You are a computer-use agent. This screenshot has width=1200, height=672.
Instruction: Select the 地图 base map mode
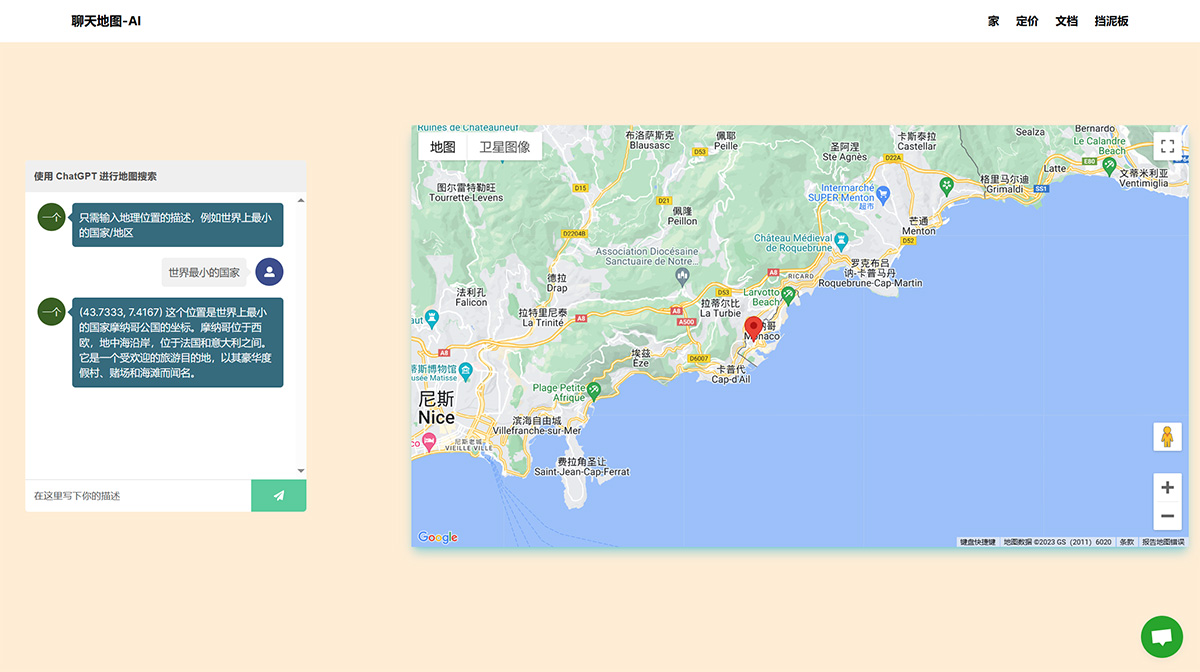click(444, 146)
